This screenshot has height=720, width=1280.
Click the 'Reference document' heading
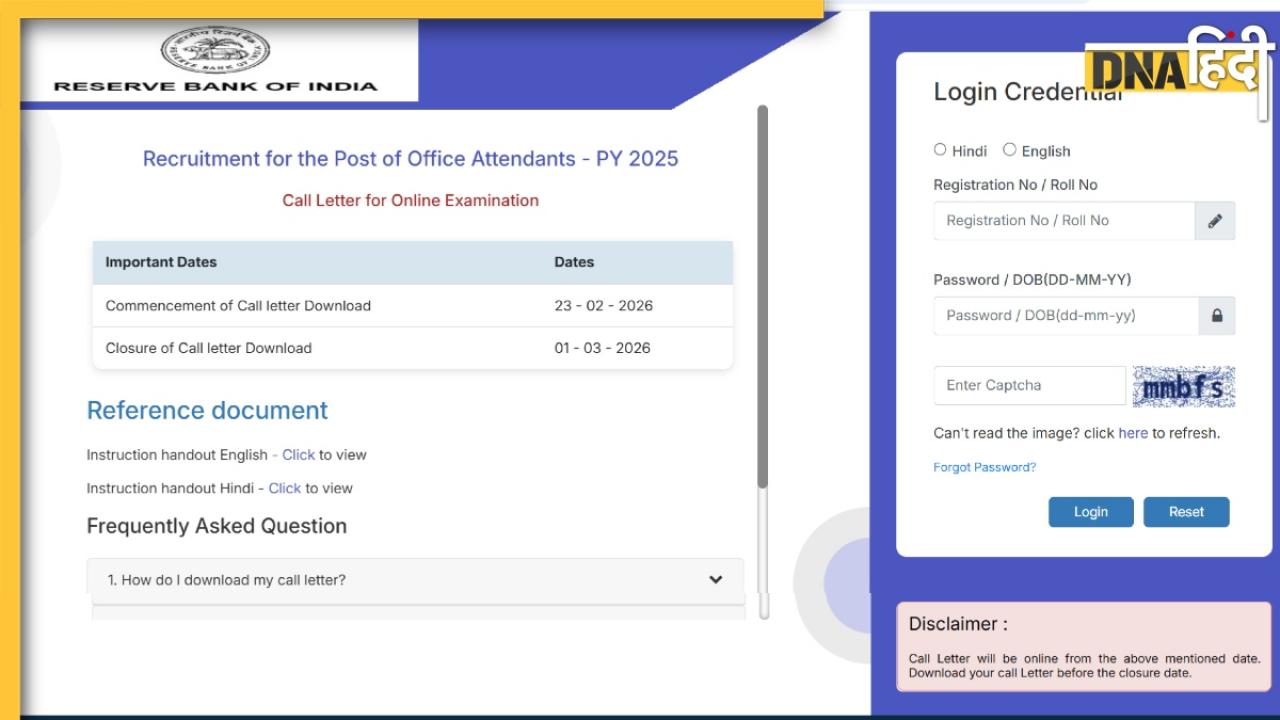tap(207, 411)
